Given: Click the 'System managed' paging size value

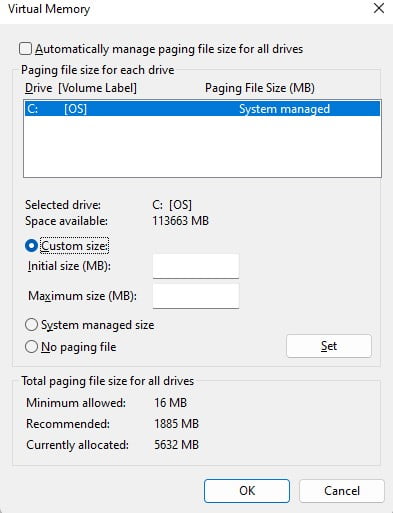Looking at the screenshot, I should pos(284,109).
